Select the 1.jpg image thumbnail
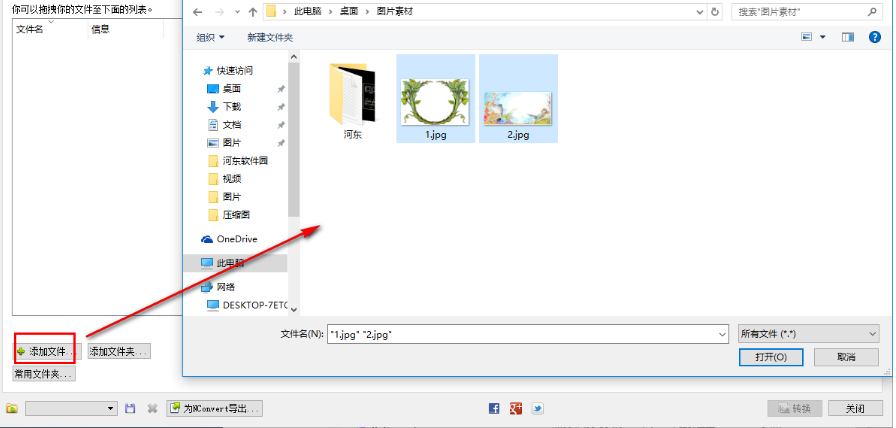The width and height of the screenshot is (896, 428). [435, 98]
